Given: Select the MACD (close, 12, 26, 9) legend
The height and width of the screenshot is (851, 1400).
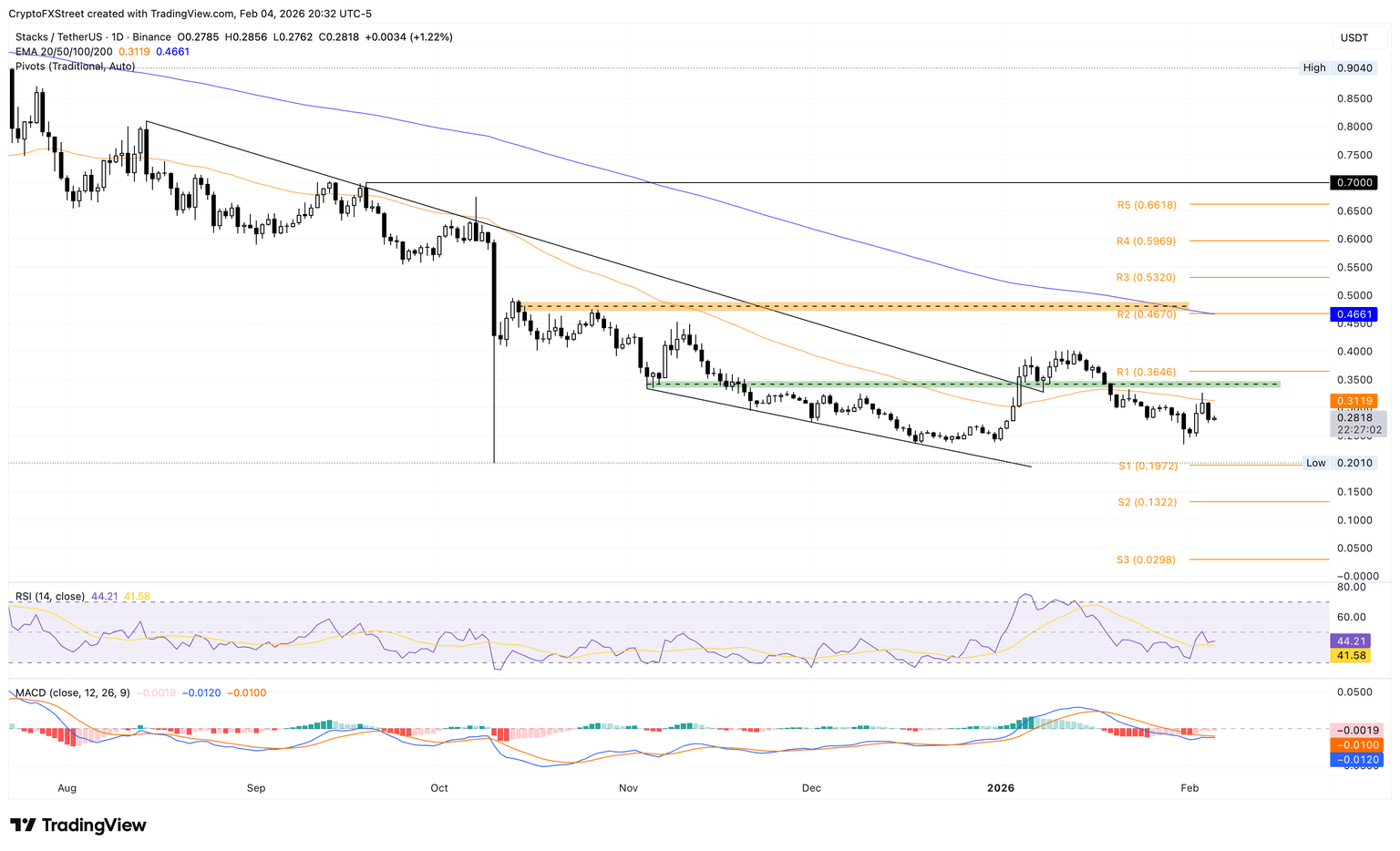Looking at the screenshot, I should (73, 693).
